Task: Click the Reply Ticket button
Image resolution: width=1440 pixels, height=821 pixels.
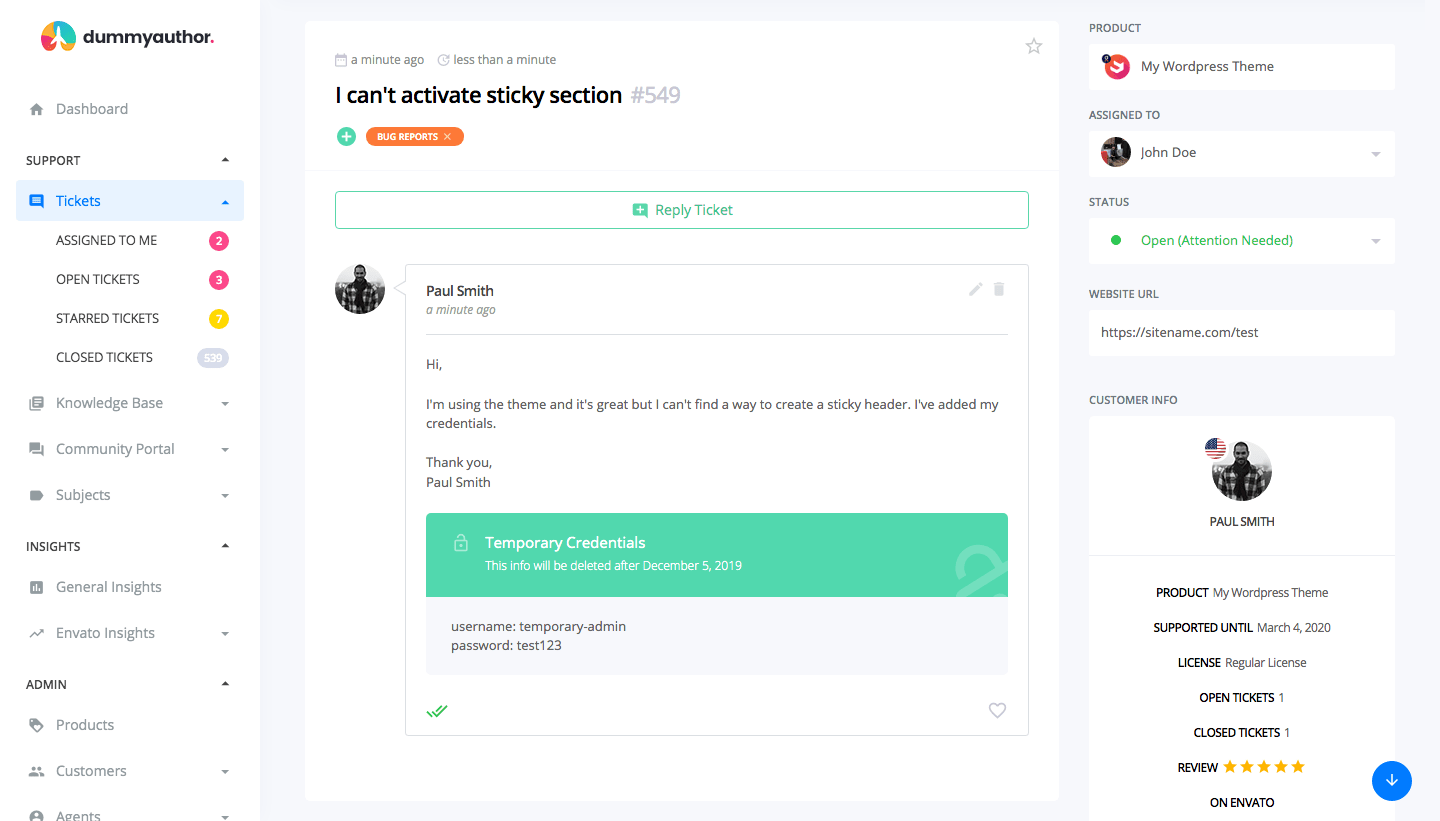Action: pos(682,210)
